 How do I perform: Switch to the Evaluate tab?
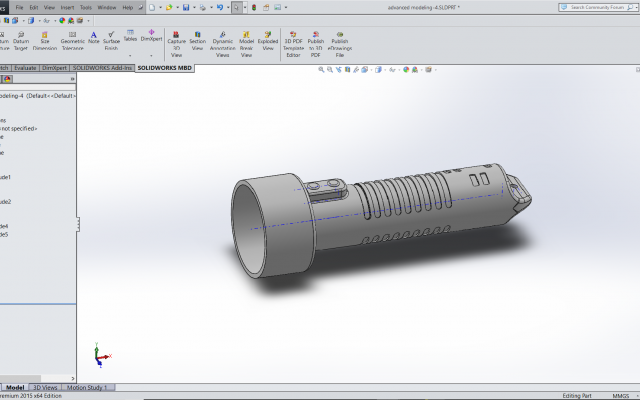point(25,68)
